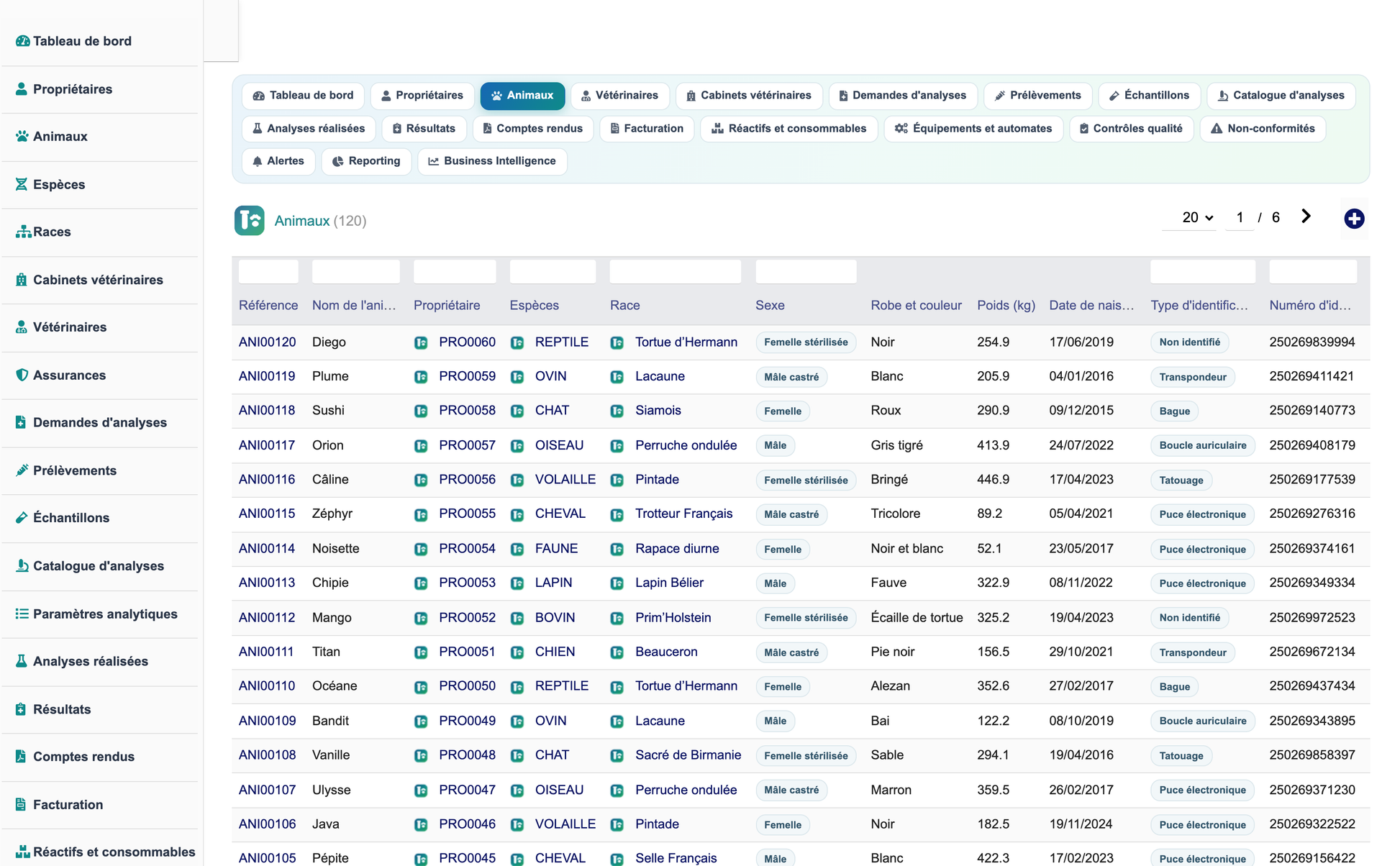
Task: Click the Tableau de bord gauge icon in sidebar
Action: click(x=22, y=41)
